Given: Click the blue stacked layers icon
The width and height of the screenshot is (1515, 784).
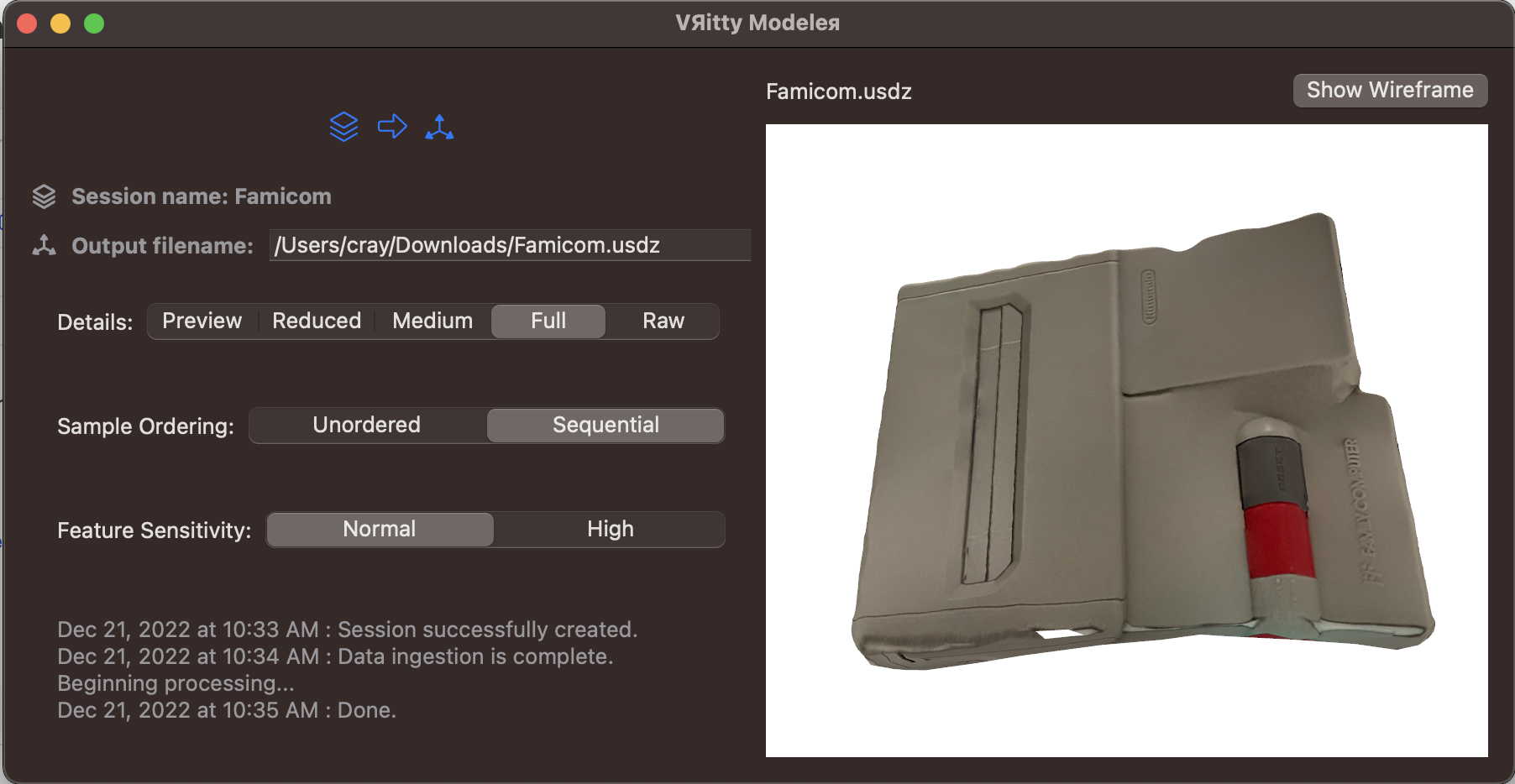Looking at the screenshot, I should tap(343, 127).
